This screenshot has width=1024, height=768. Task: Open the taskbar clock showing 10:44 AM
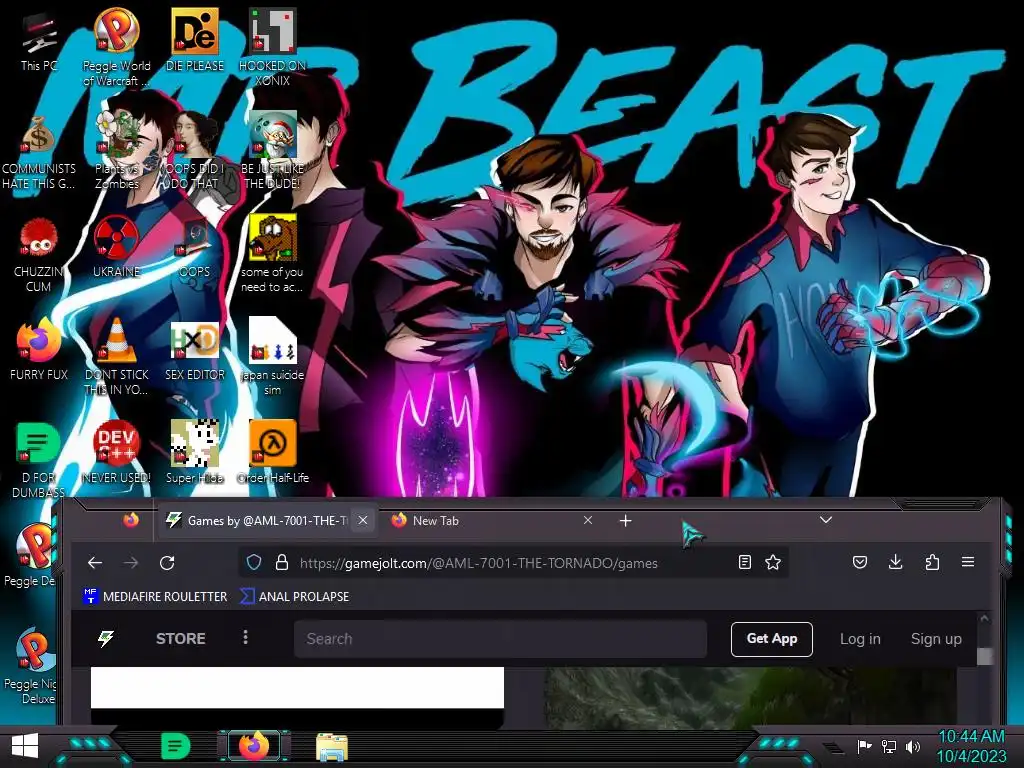[x=971, y=746]
